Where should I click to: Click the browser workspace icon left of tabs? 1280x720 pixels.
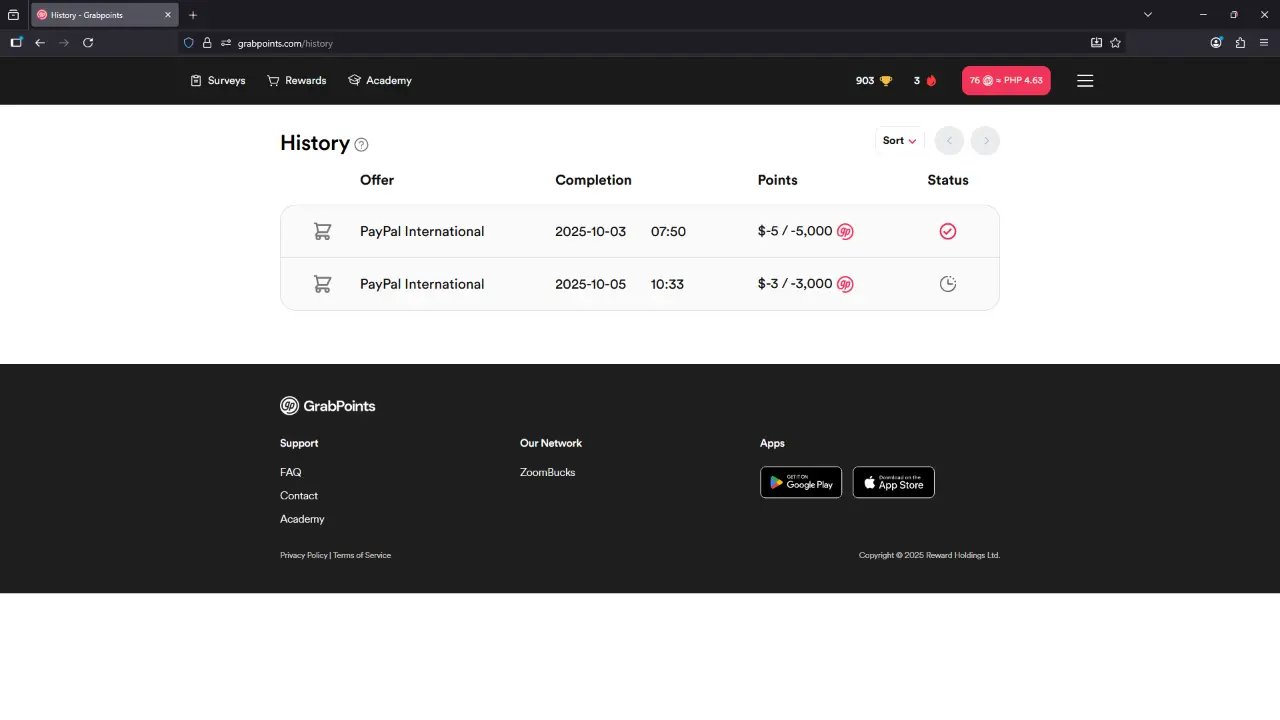[x=13, y=15]
